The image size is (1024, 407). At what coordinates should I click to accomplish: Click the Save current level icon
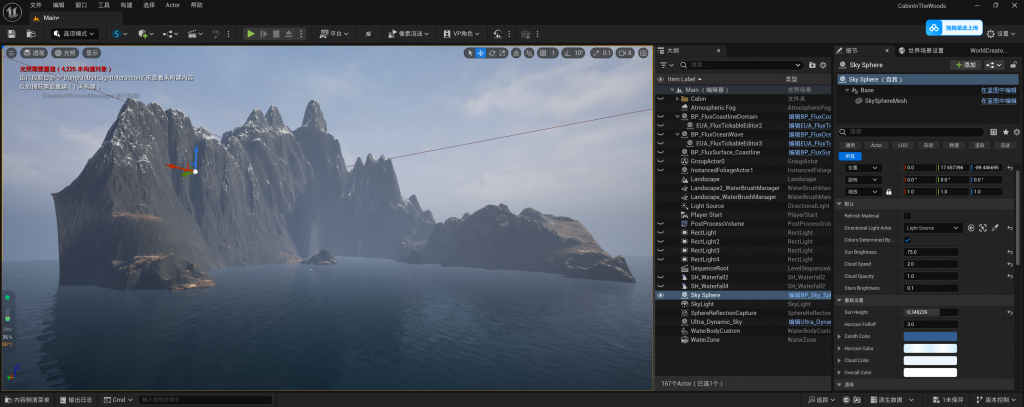pyautogui.click(x=11, y=33)
